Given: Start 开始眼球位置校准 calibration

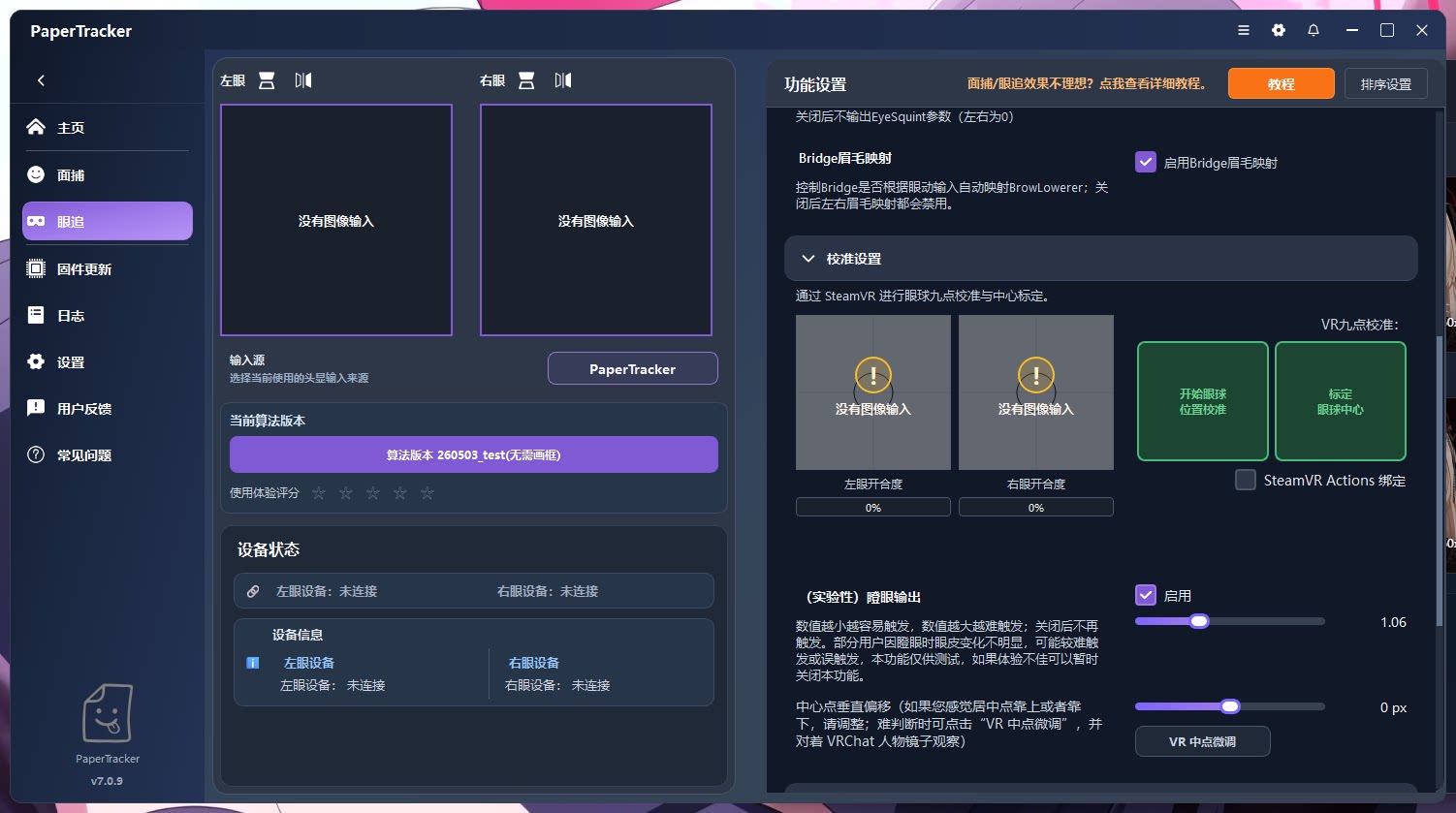Looking at the screenshot, I should (1203, 401).
